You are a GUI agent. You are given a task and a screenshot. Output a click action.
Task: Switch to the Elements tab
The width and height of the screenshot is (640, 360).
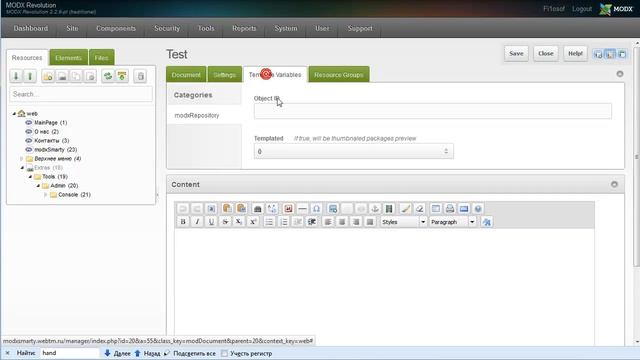69,58
